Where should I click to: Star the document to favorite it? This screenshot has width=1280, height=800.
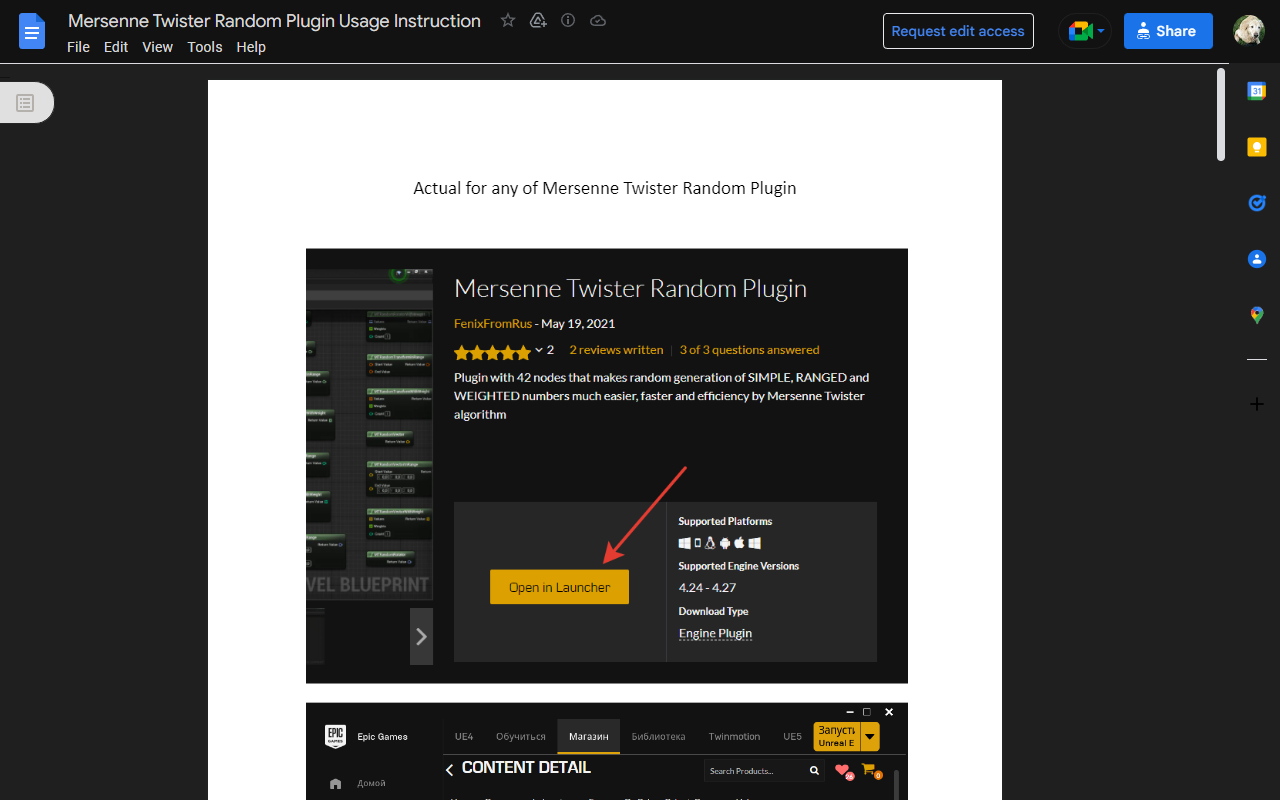(x=507, y=20)
